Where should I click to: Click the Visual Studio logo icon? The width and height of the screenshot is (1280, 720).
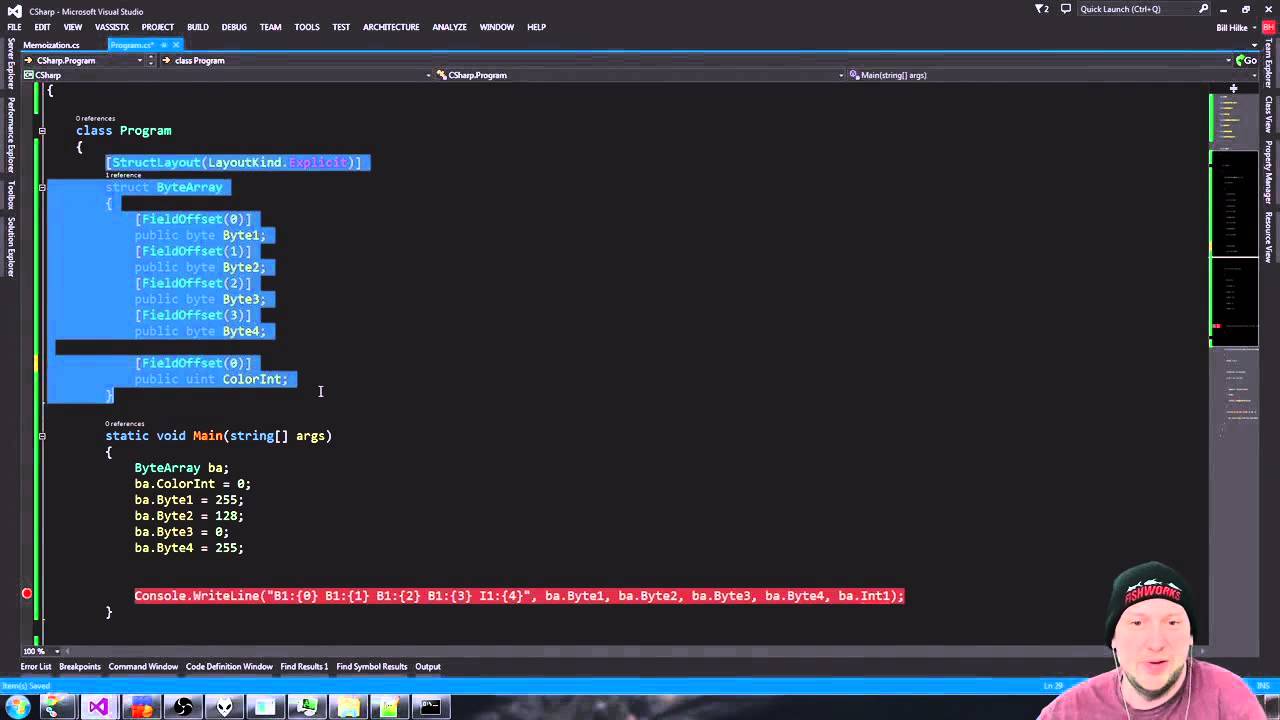(13, 11)
